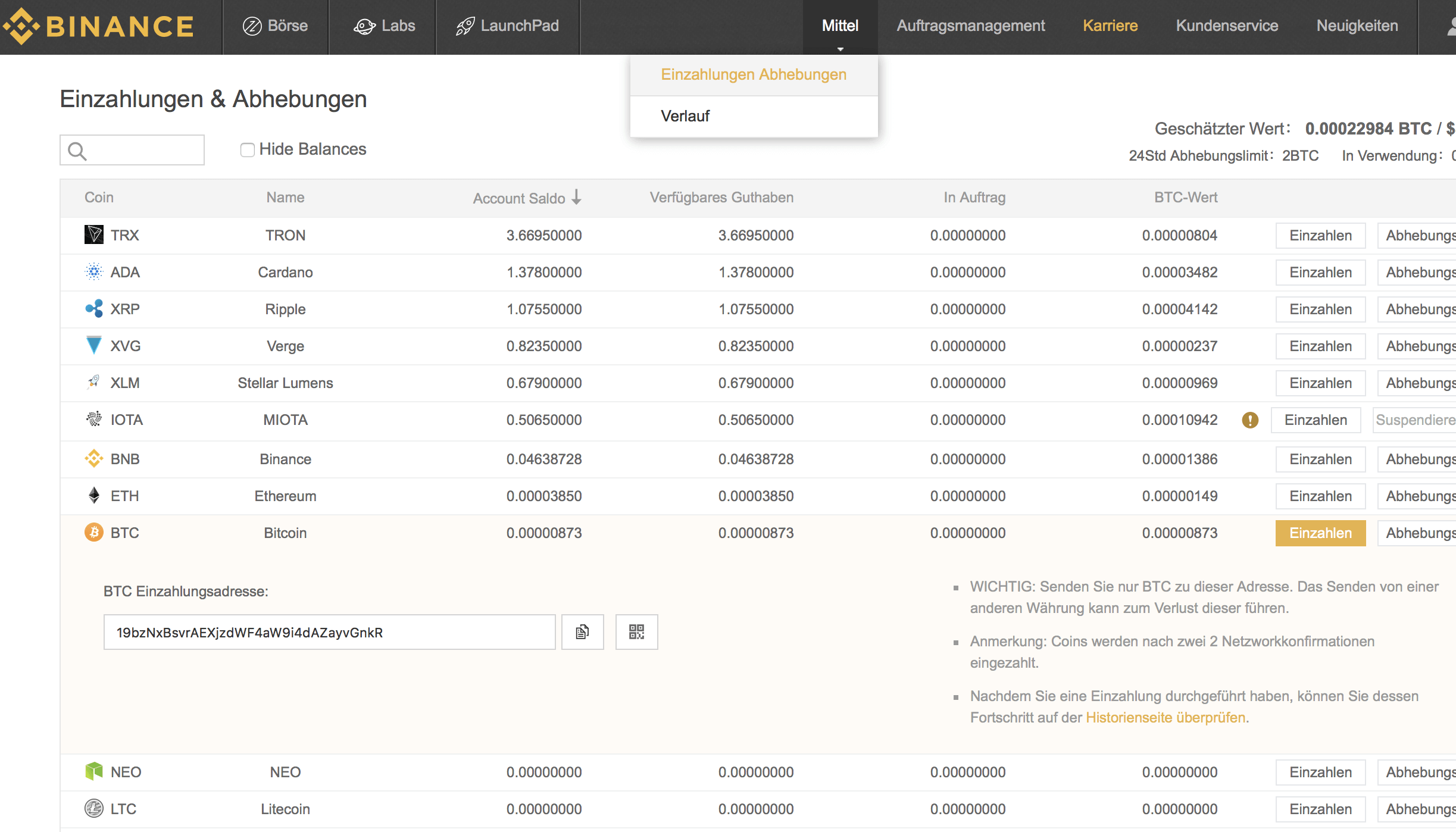Click Einzahlen for XVG
This screenshot has height=832, width=1456.
pos(1320,346)
